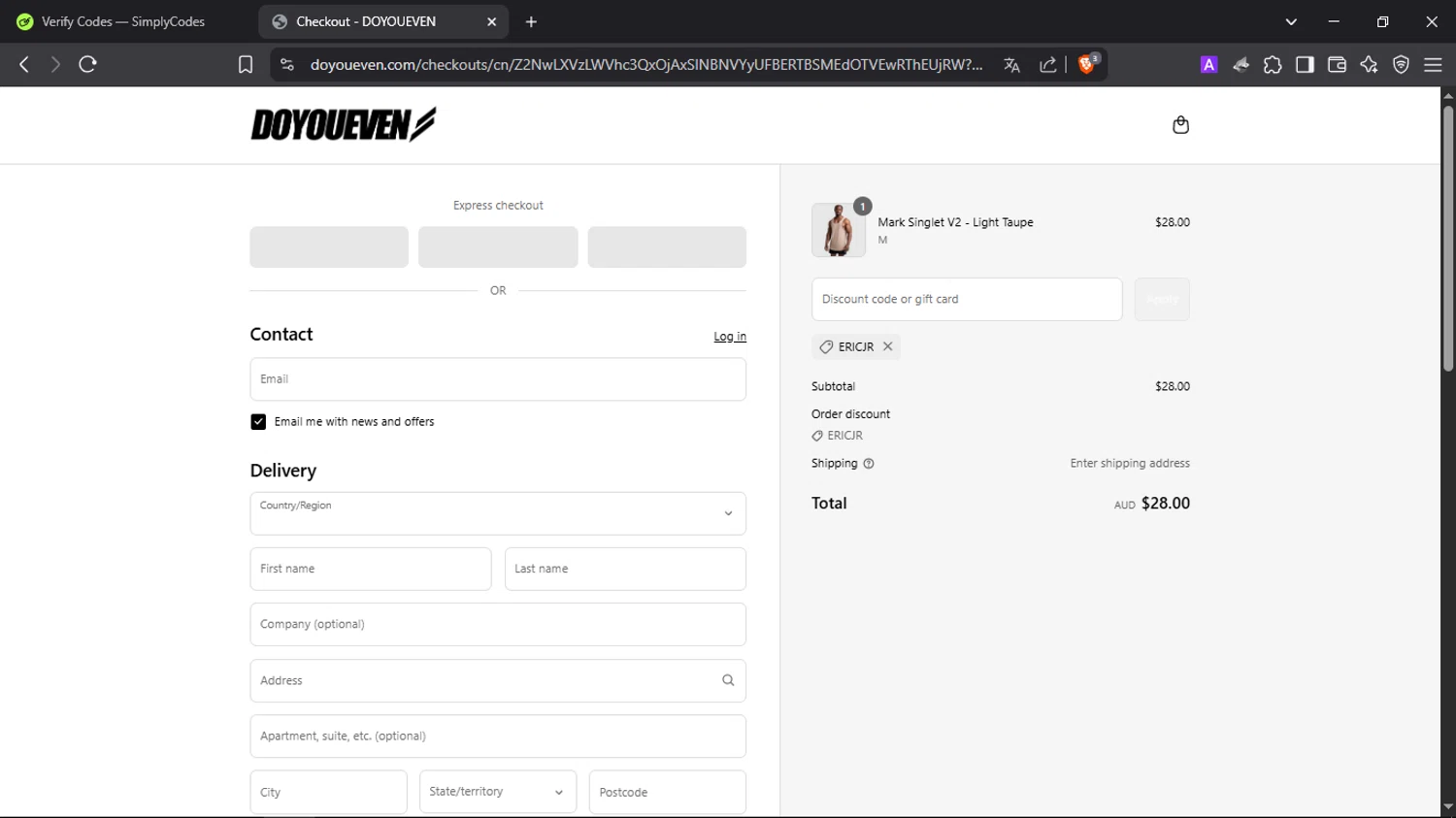This screenshot has height=818, width=1456.
Task: Open the browser hamburger menu
Action: tap(1433, 65)
